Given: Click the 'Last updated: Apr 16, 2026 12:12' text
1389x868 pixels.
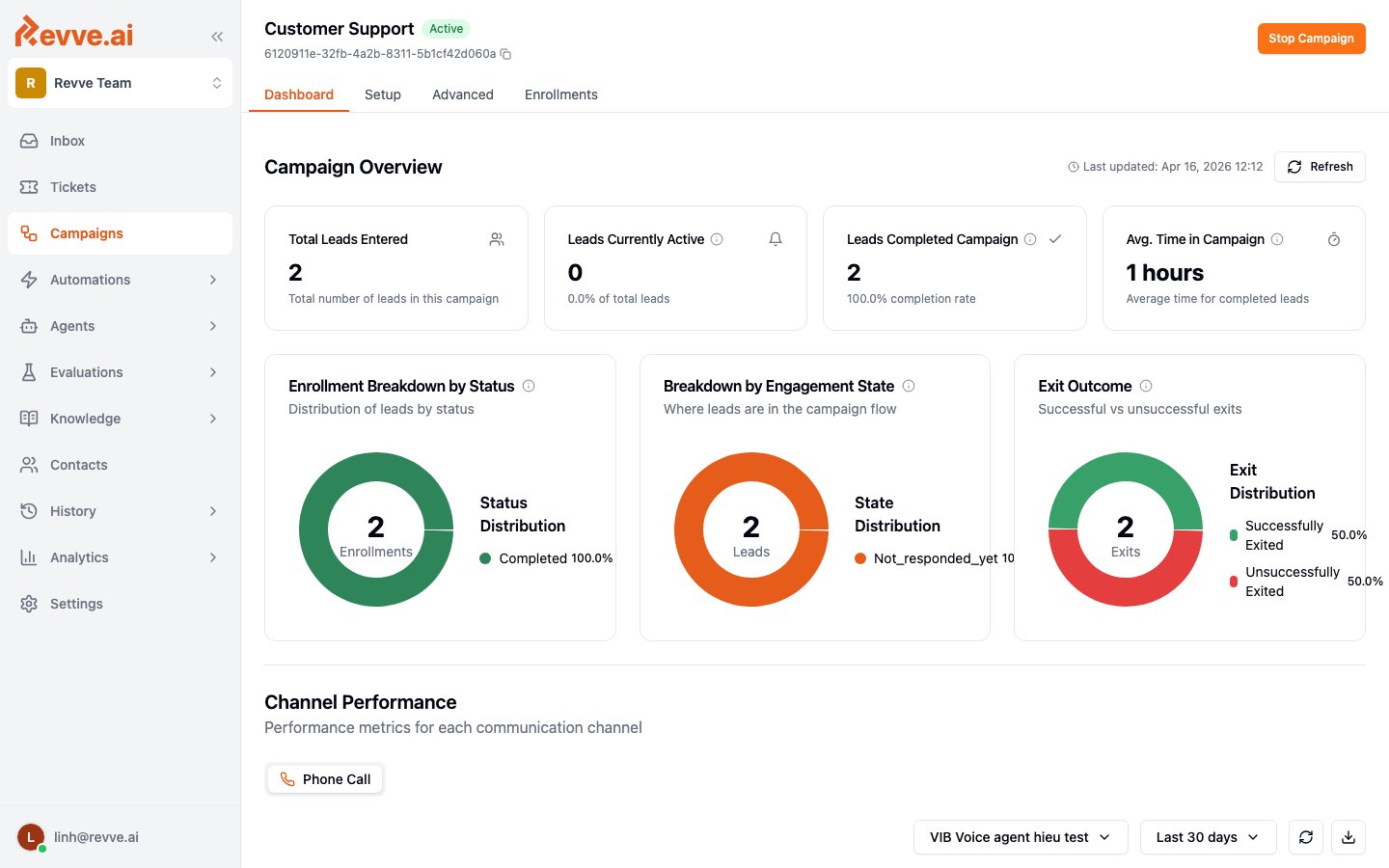Looking at the screenshot, I should (x=1173, y=167).
